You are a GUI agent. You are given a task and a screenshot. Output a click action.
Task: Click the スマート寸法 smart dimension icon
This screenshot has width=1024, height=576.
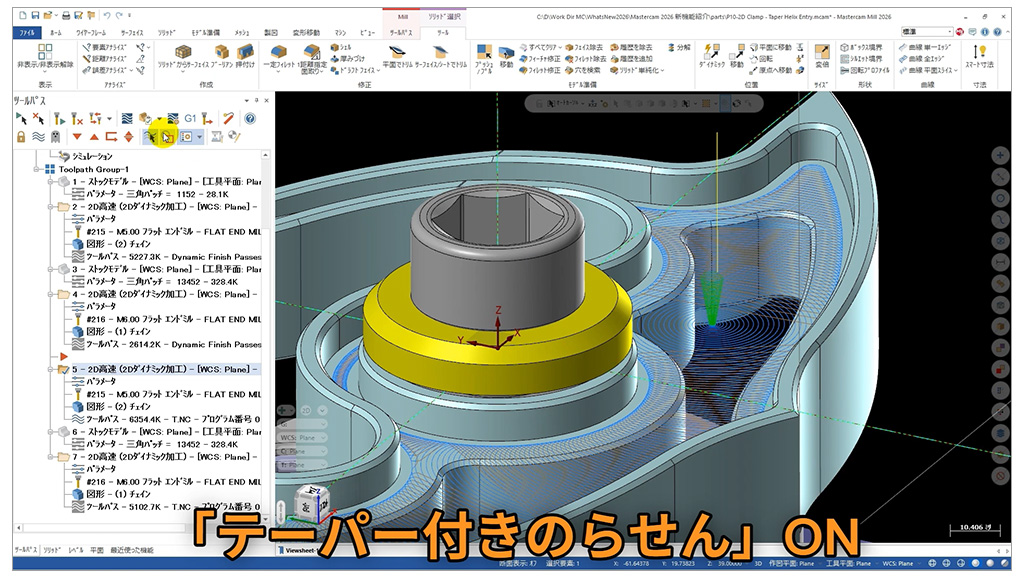click(x=979, y=54)
